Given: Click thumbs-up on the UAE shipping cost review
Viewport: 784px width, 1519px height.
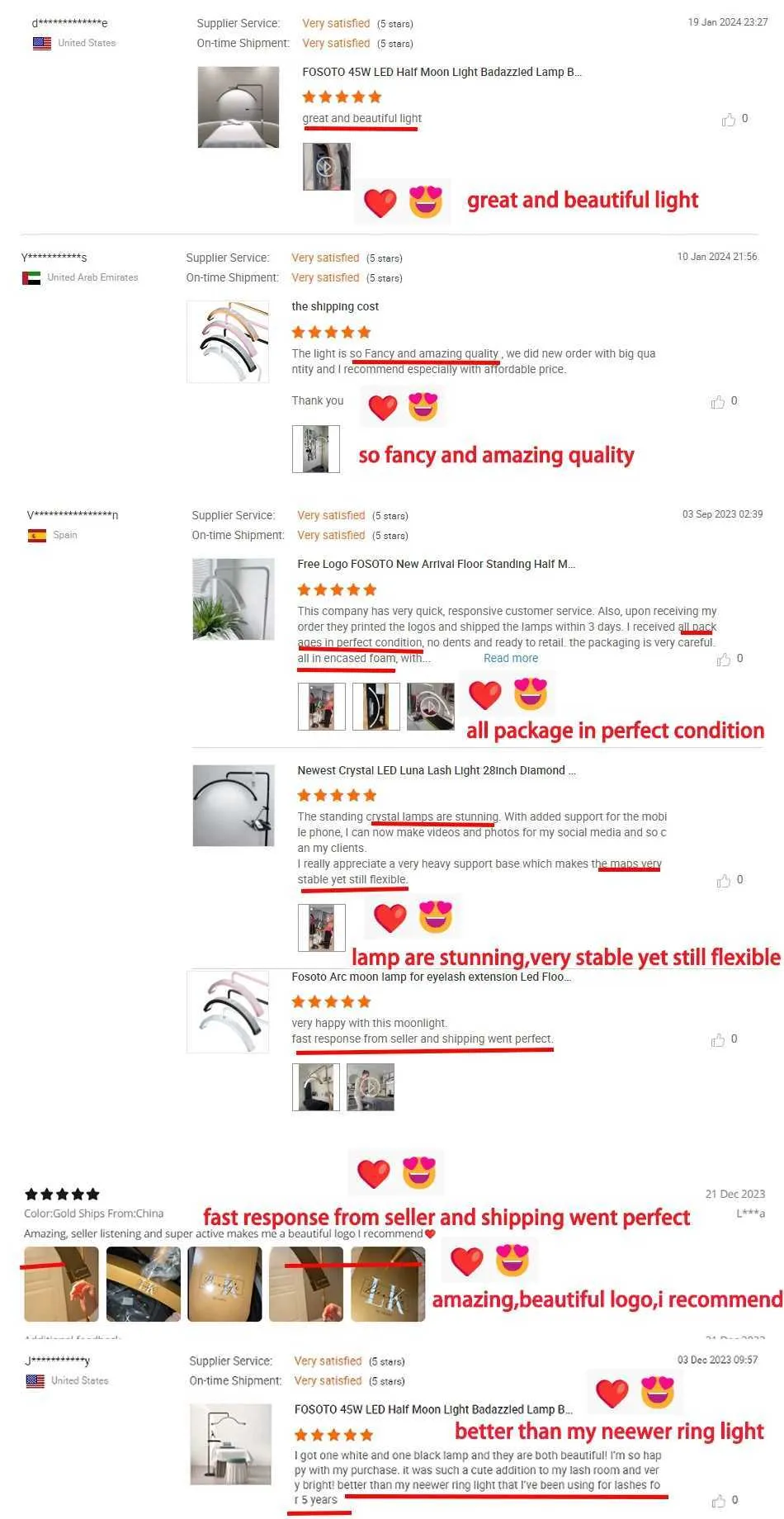Looking at the screenshot, I should [x=718, y=402].
